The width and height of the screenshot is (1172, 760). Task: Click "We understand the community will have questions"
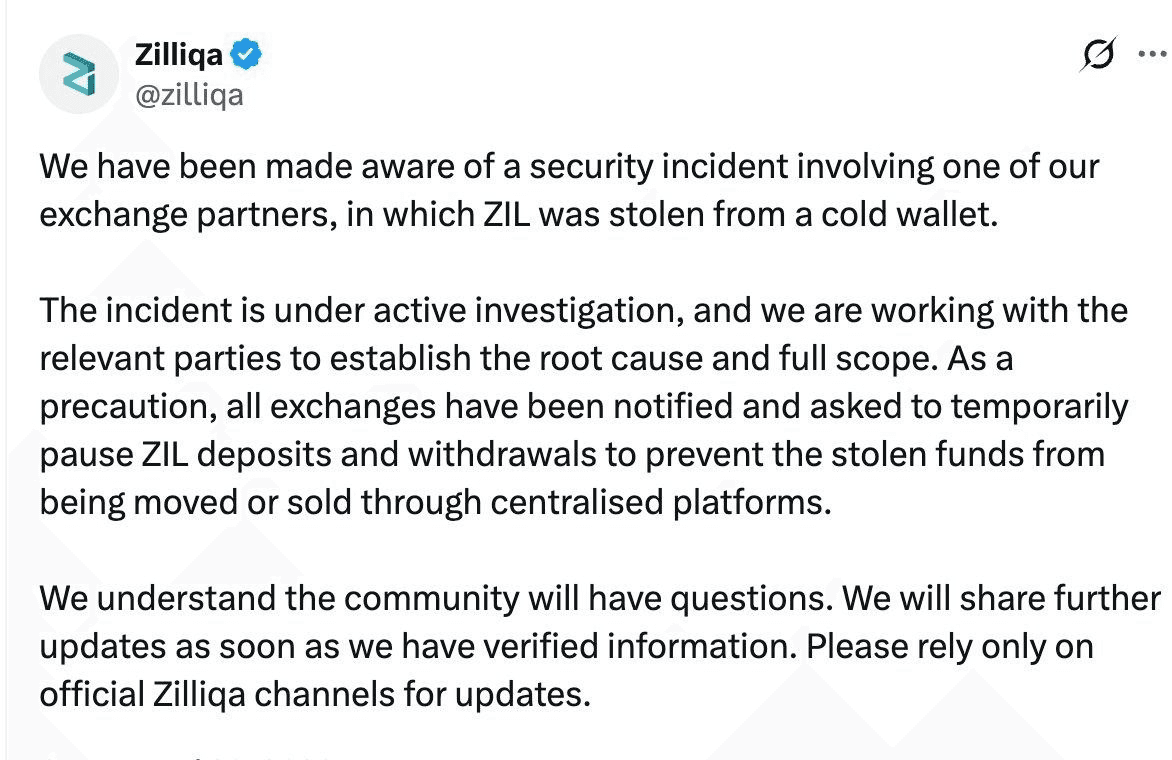[435, 599]
